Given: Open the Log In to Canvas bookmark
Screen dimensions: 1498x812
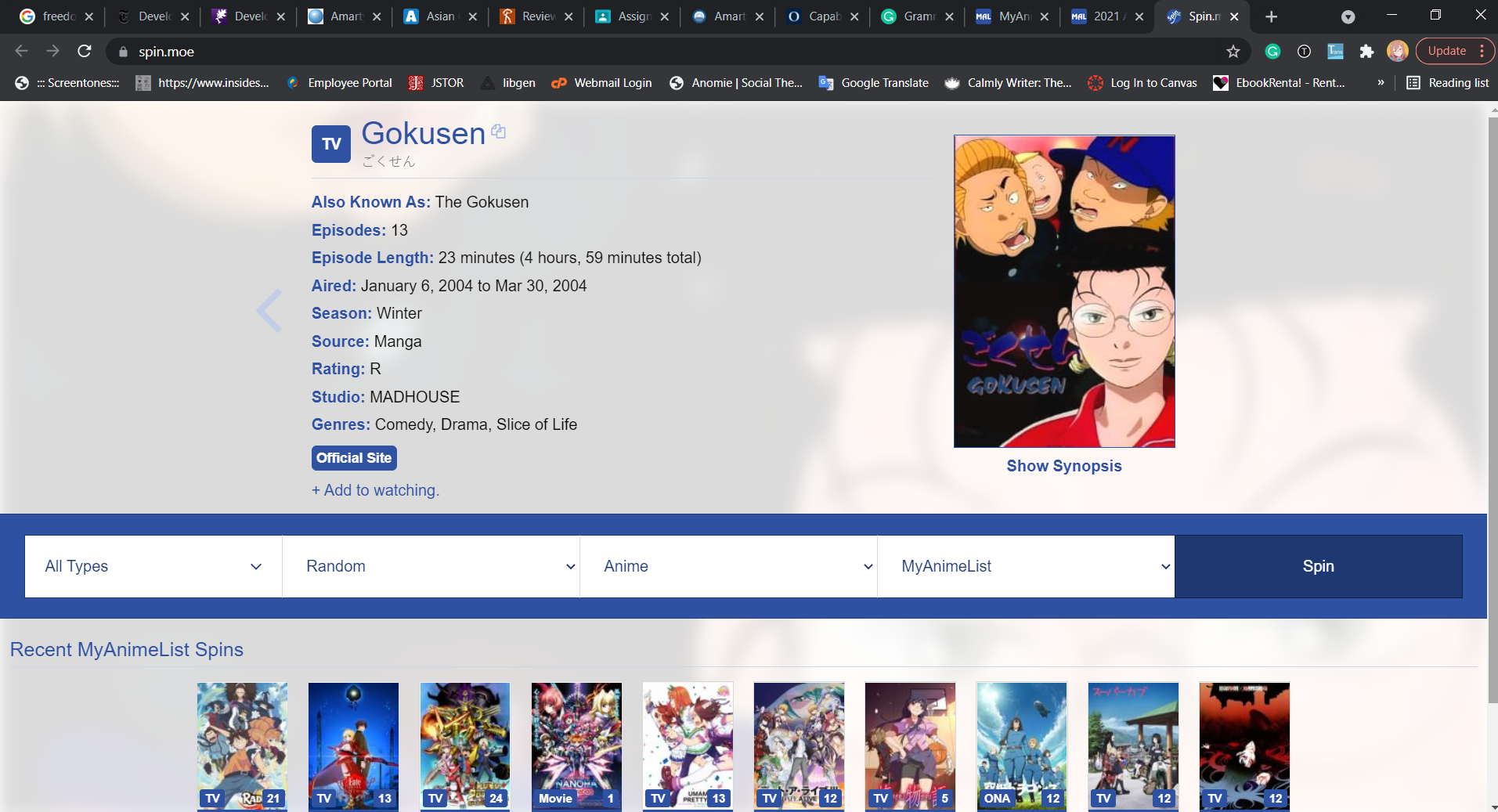Looking at the screenshot, I should point(1142,82).
